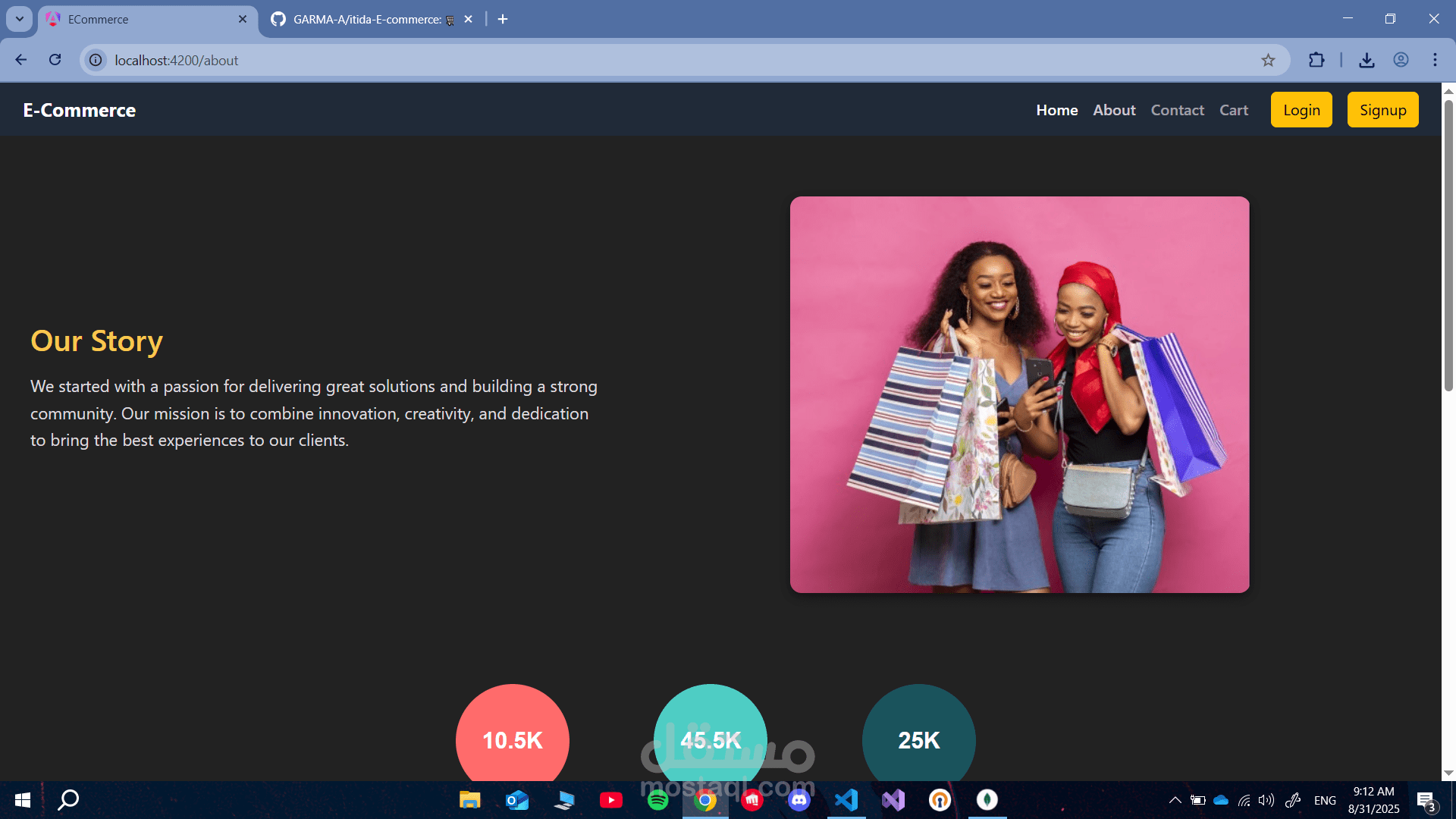Open Chrome three-dot menu
Screen dimensions: 1456x819
(1435, 60)
